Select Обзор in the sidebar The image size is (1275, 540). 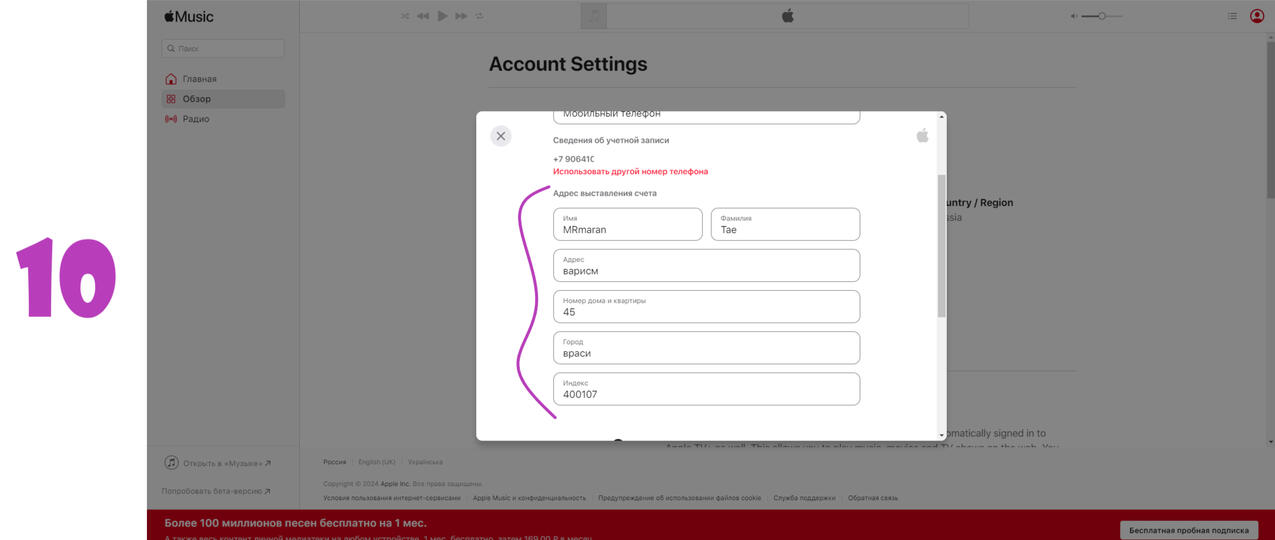(197, 99)
